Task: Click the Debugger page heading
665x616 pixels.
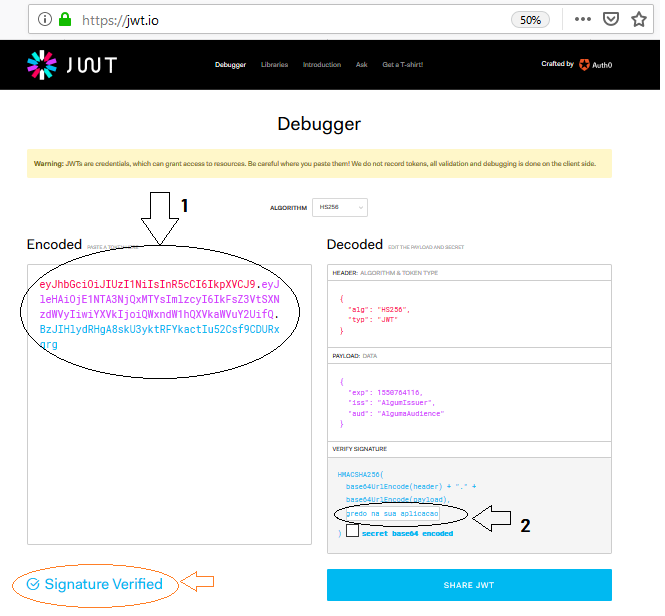Action: tap(319, 124)
